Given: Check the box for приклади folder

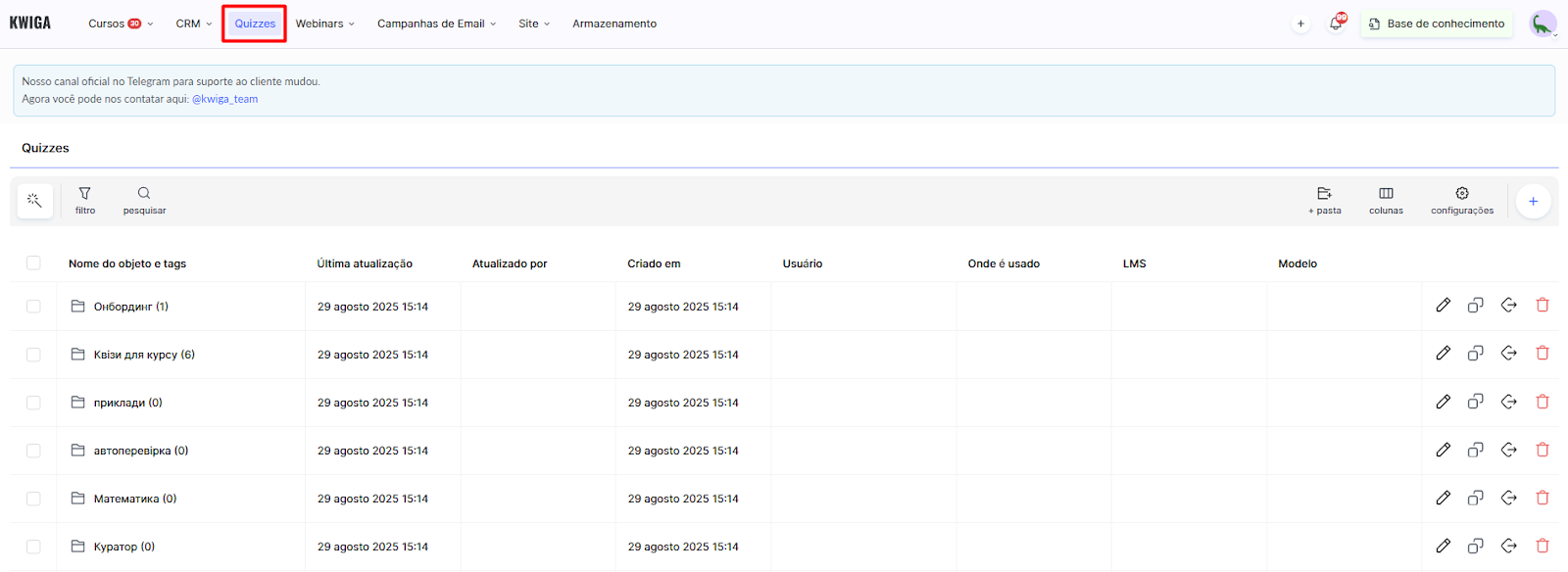Looking at the screenshot, I should pyautogui.click(x=33, y=403).
